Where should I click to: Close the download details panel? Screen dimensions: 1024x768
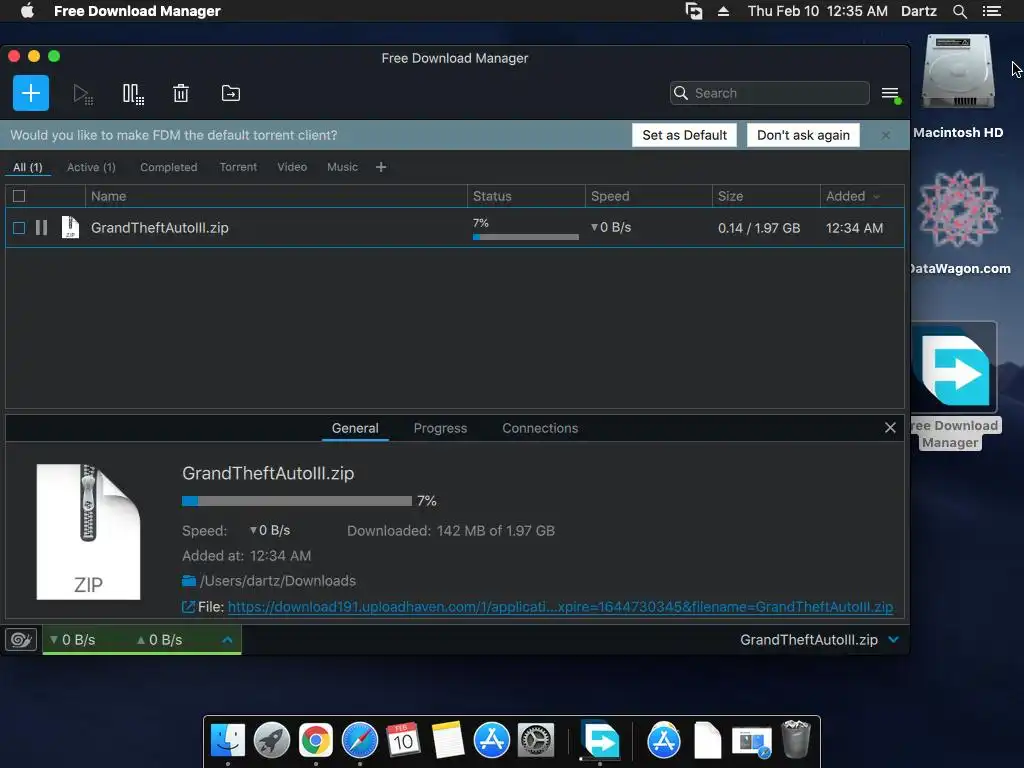pyautogui.click(x=890, y=428)
